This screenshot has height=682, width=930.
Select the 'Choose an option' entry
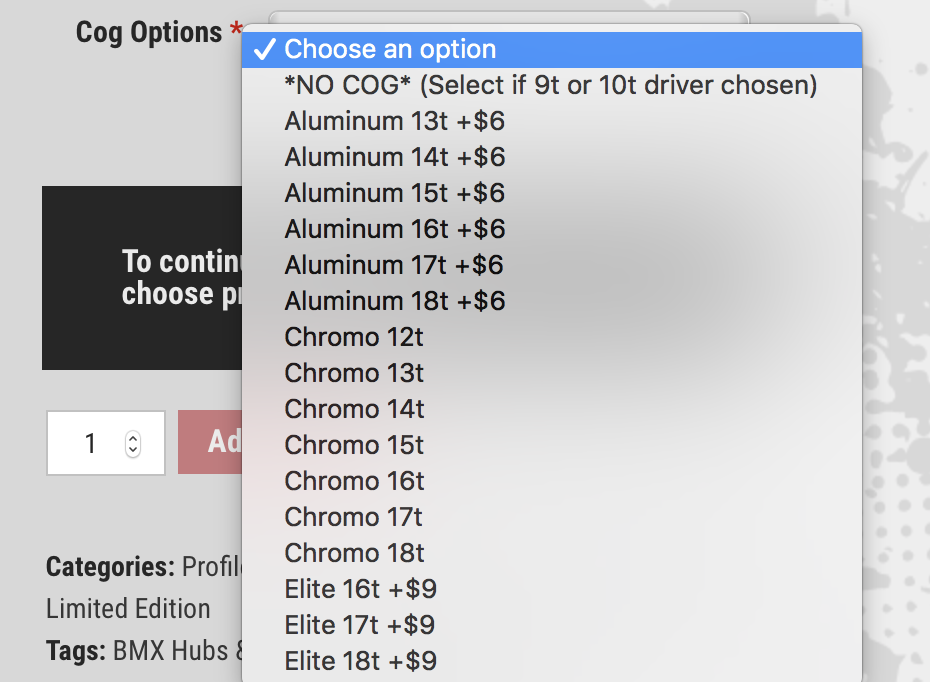[390, 49]
